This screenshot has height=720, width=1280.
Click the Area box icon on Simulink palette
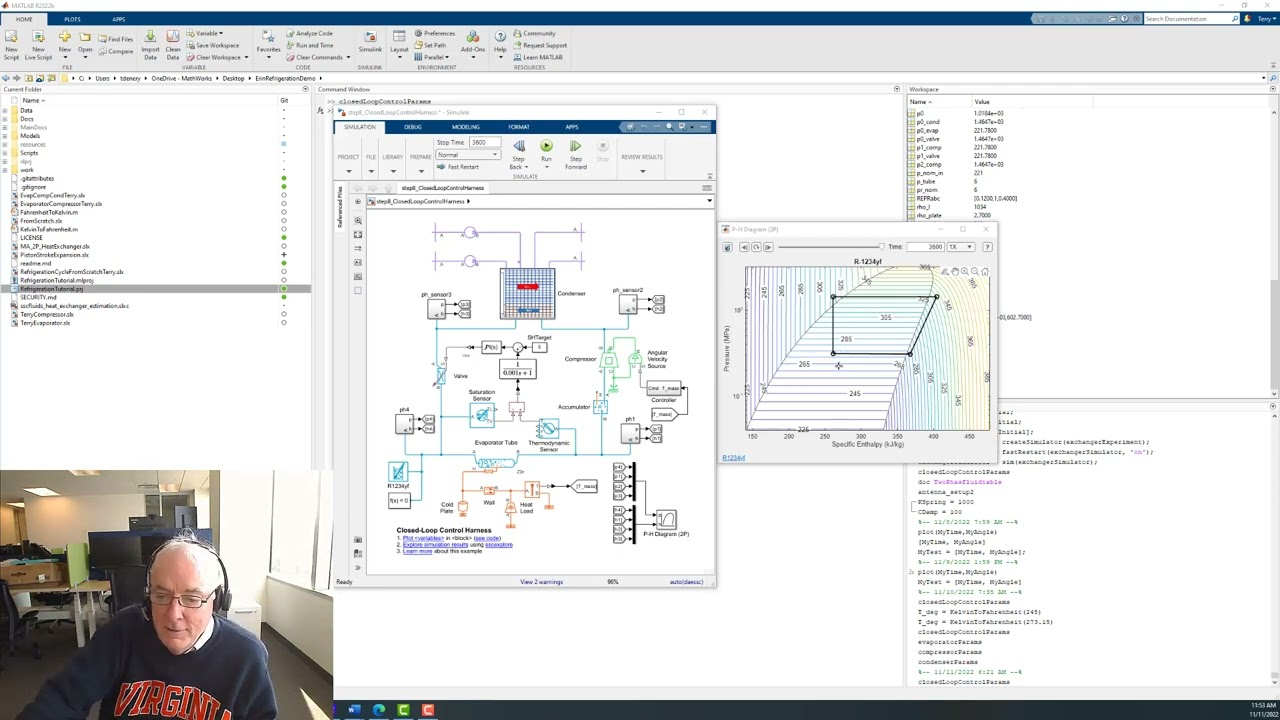(358, 290)
